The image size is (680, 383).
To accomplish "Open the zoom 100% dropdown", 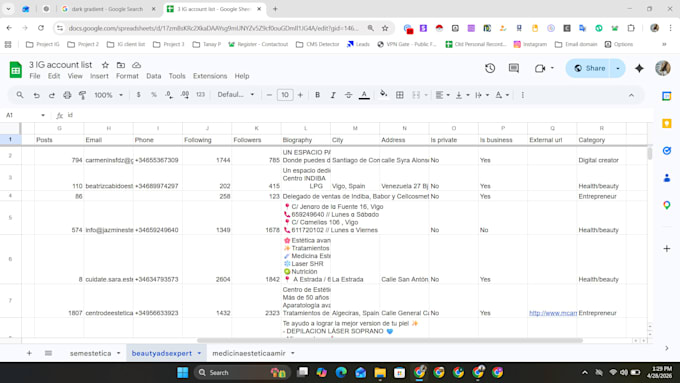I will pyautogui.click(x=108, y=95).
